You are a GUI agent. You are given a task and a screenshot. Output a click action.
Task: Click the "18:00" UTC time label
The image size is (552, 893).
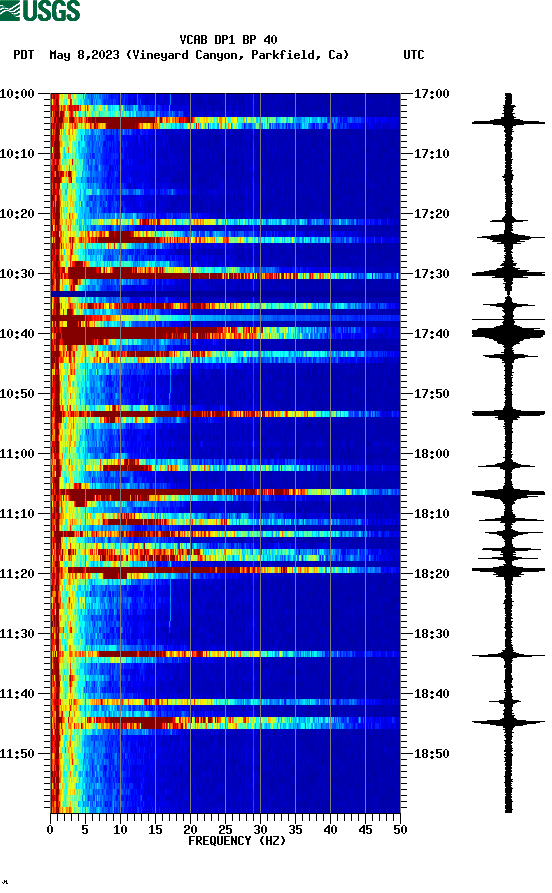point(431,454)
